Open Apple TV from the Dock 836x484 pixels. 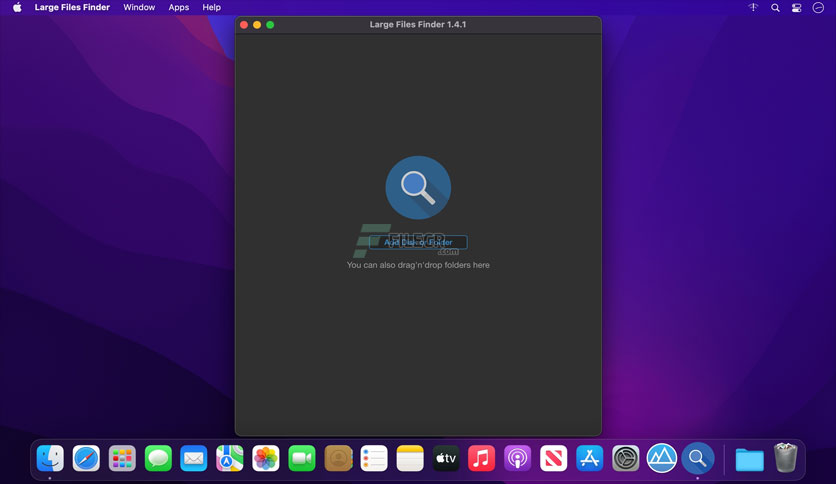pyautogui.click(x=446, y=458)
